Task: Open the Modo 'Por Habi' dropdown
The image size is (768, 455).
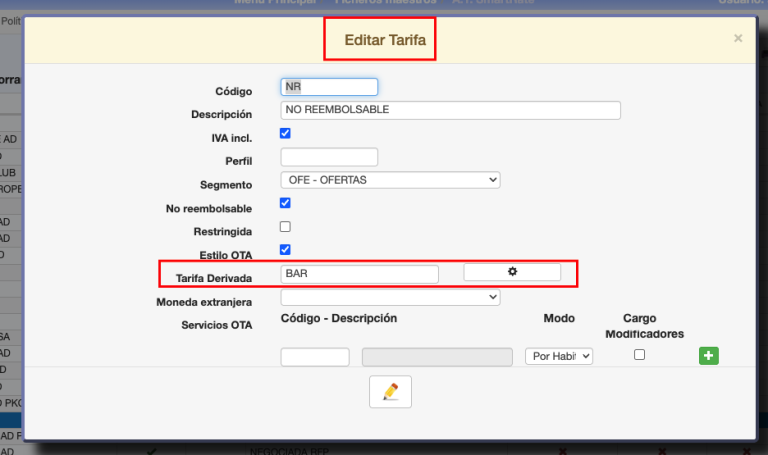Action: tap(558, 356)
